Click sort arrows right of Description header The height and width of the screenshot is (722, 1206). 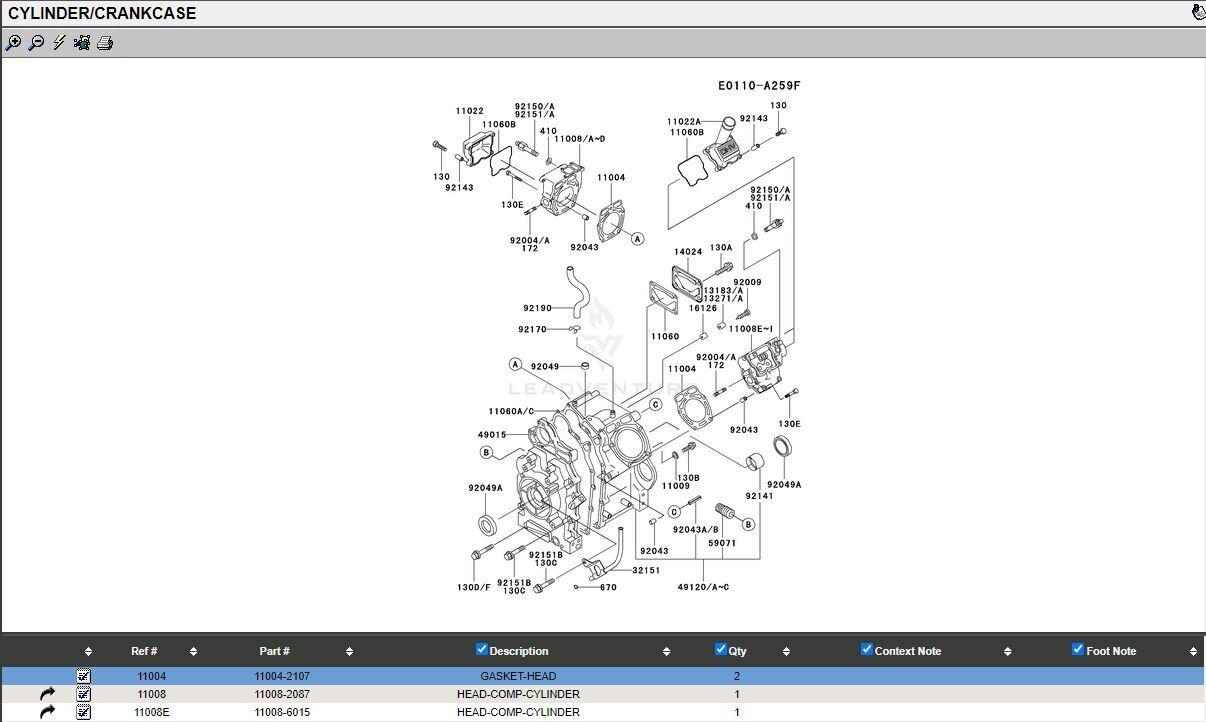666,652
